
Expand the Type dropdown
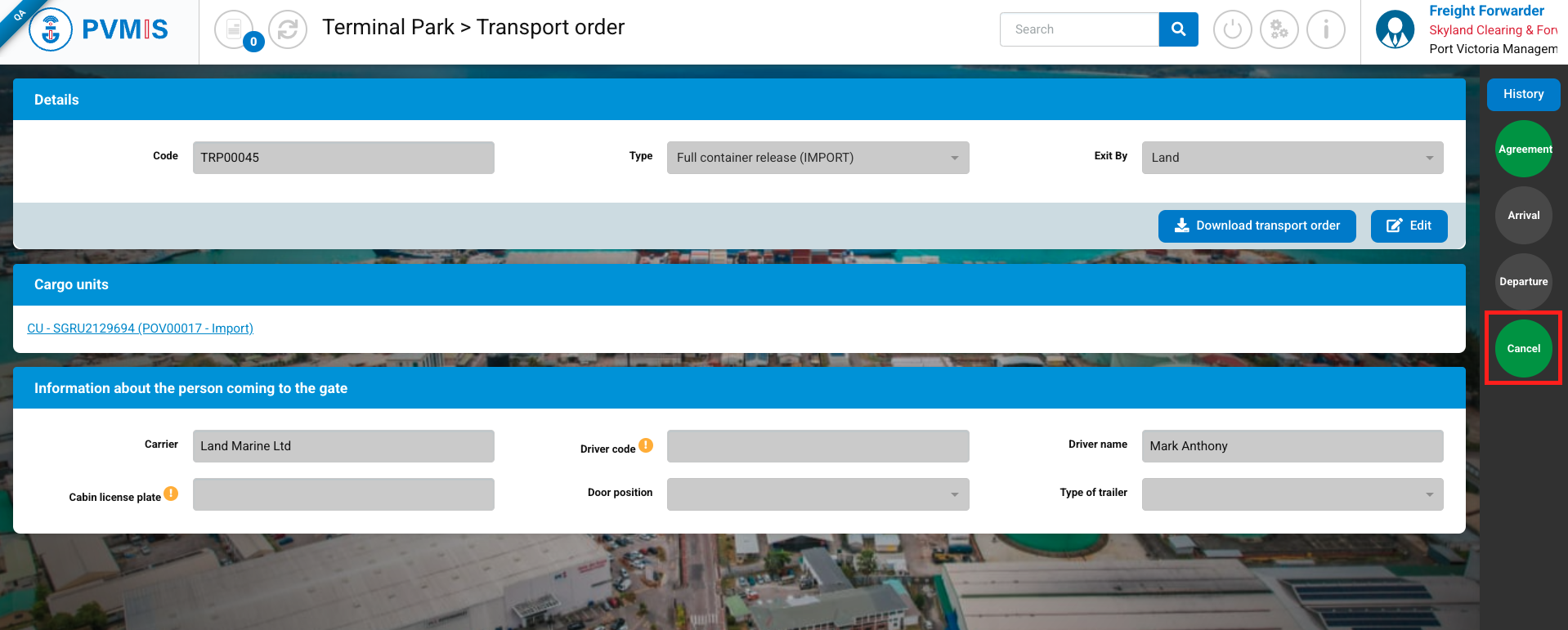pos(818,158)
